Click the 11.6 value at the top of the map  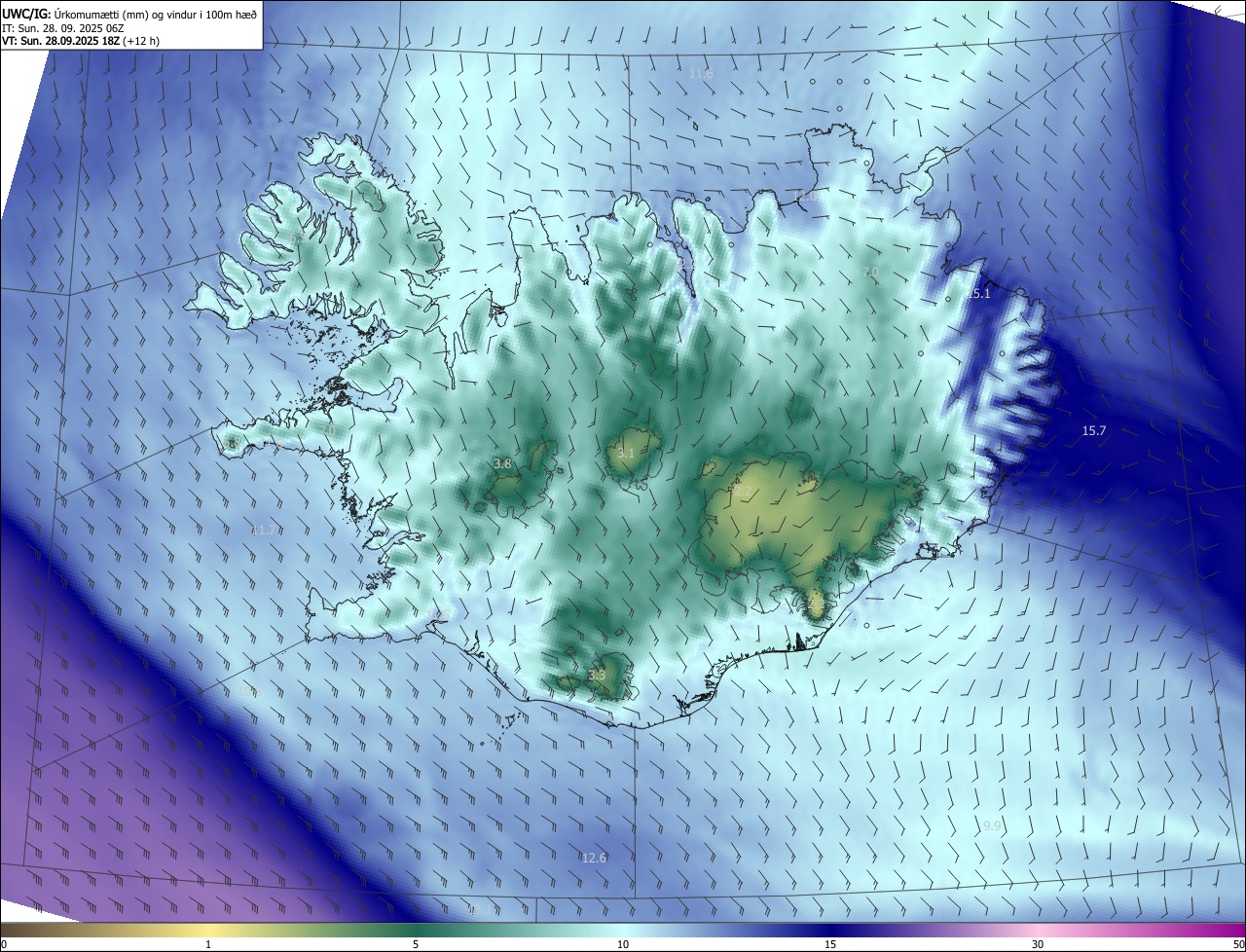coord(701,74)
